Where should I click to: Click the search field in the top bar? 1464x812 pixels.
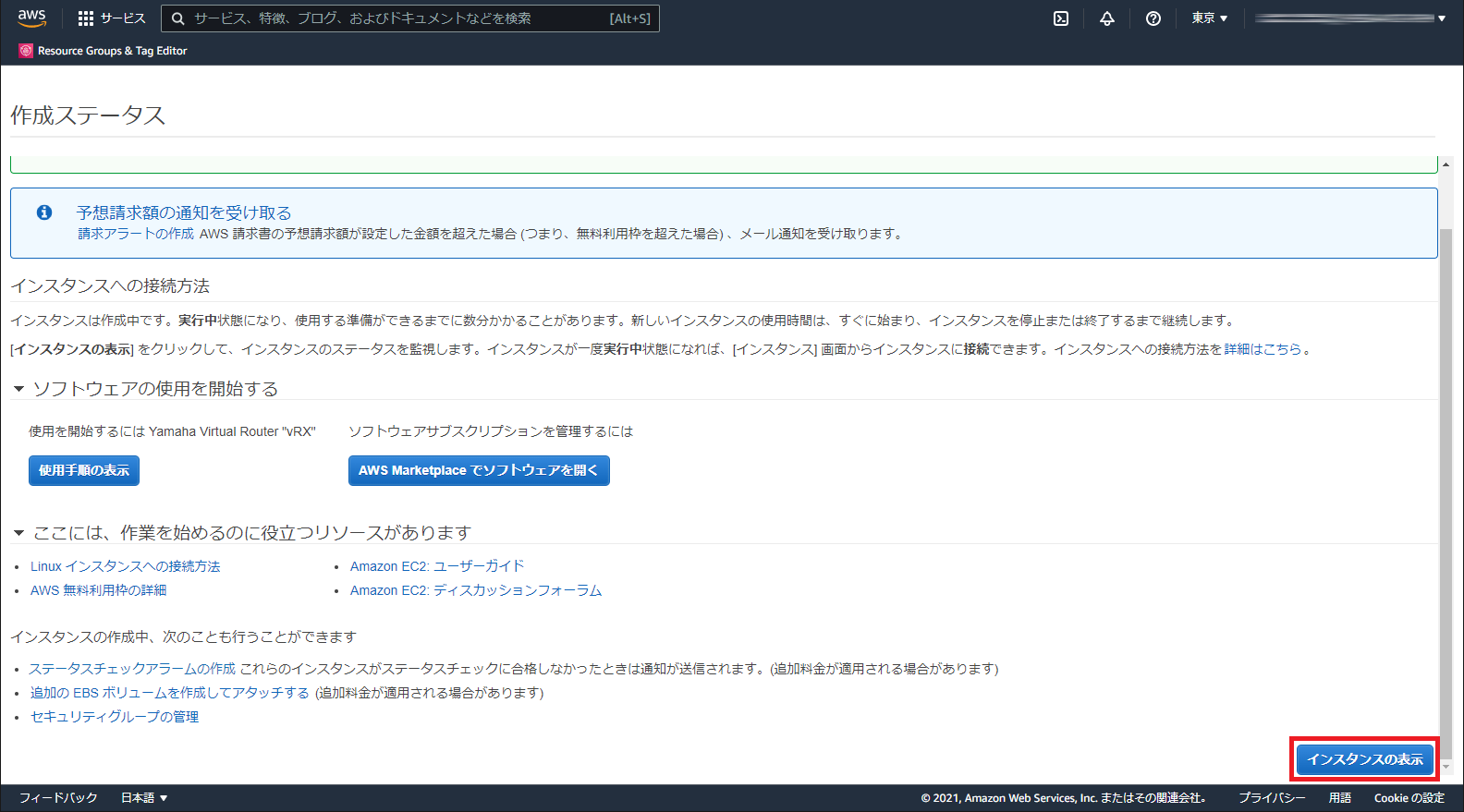(x=397, y=18)
